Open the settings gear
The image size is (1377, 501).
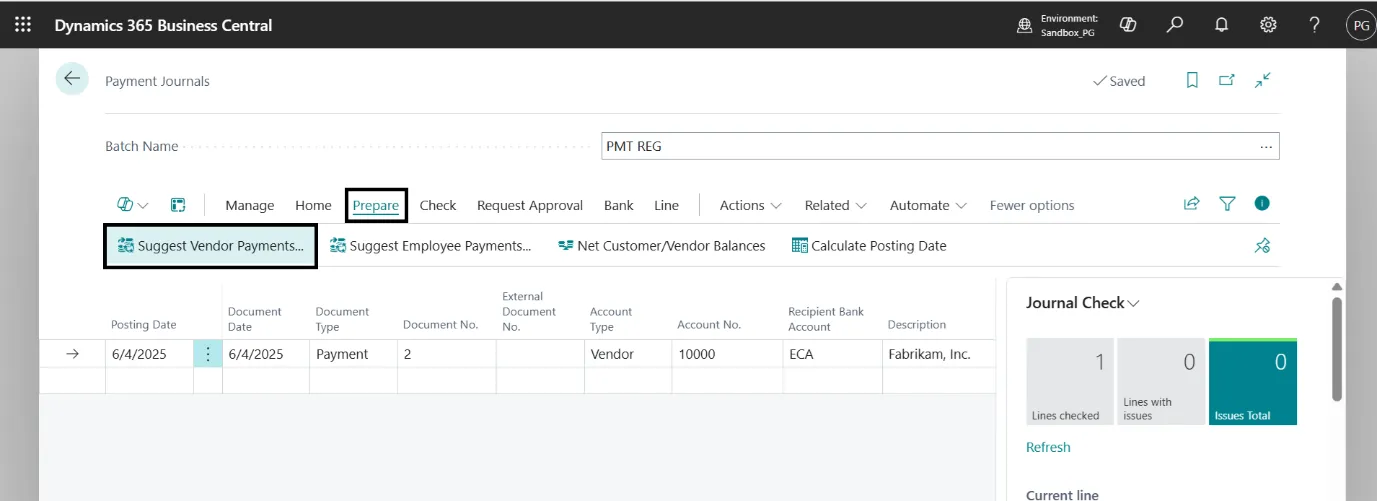[x=1268, y=25]
